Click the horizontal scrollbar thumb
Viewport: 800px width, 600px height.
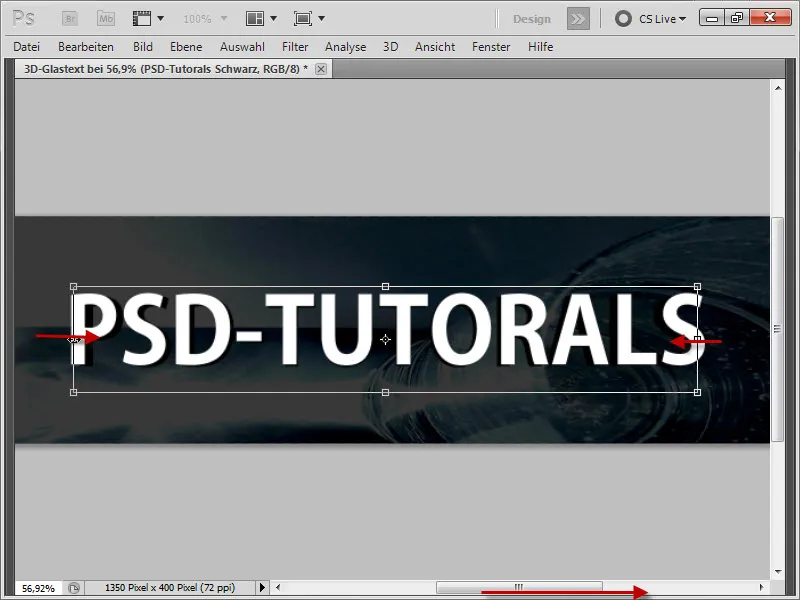[x=519, y=587]
